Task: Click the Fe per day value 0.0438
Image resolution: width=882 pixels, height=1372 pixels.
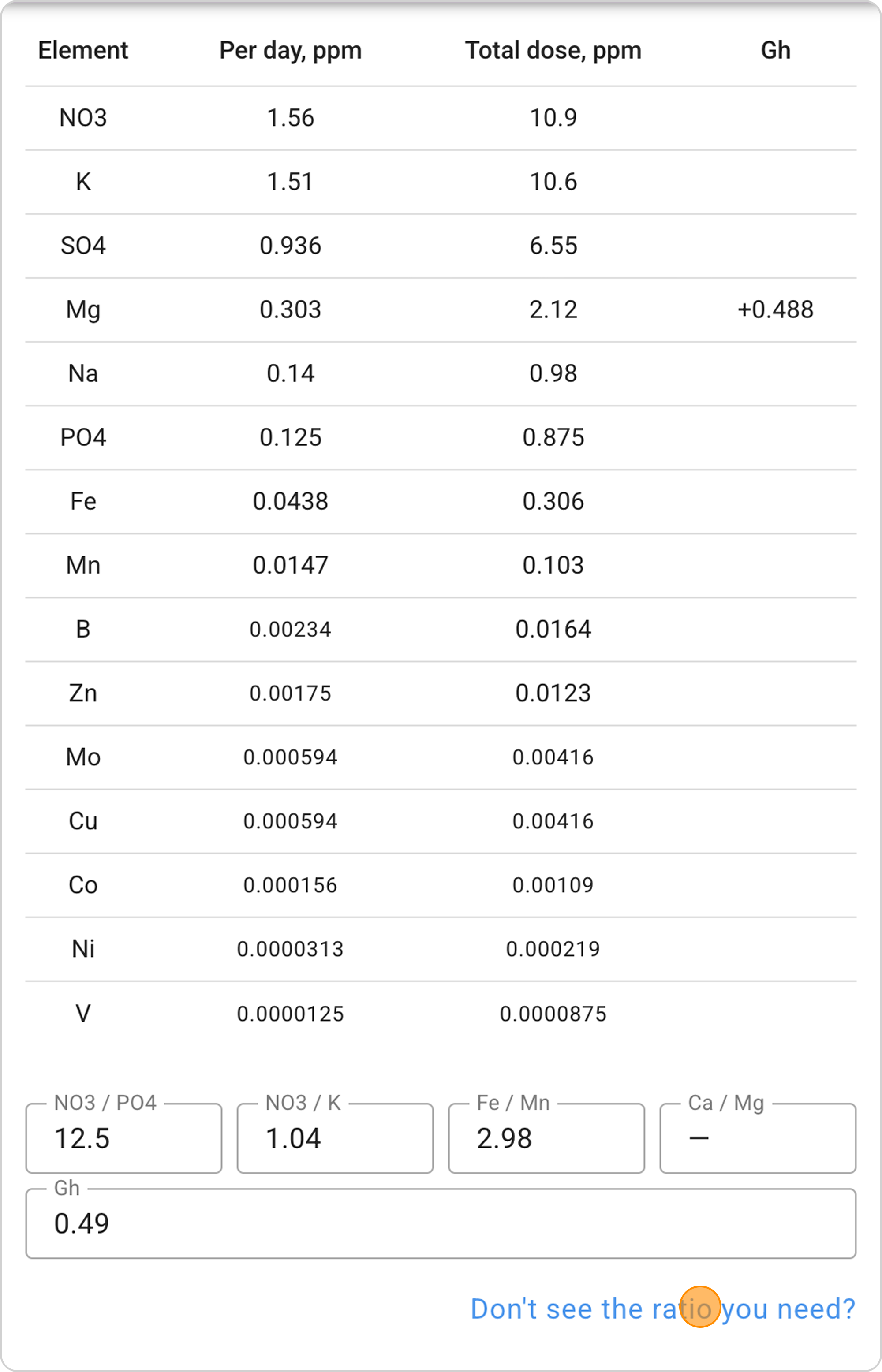Action: click(290, 501)
